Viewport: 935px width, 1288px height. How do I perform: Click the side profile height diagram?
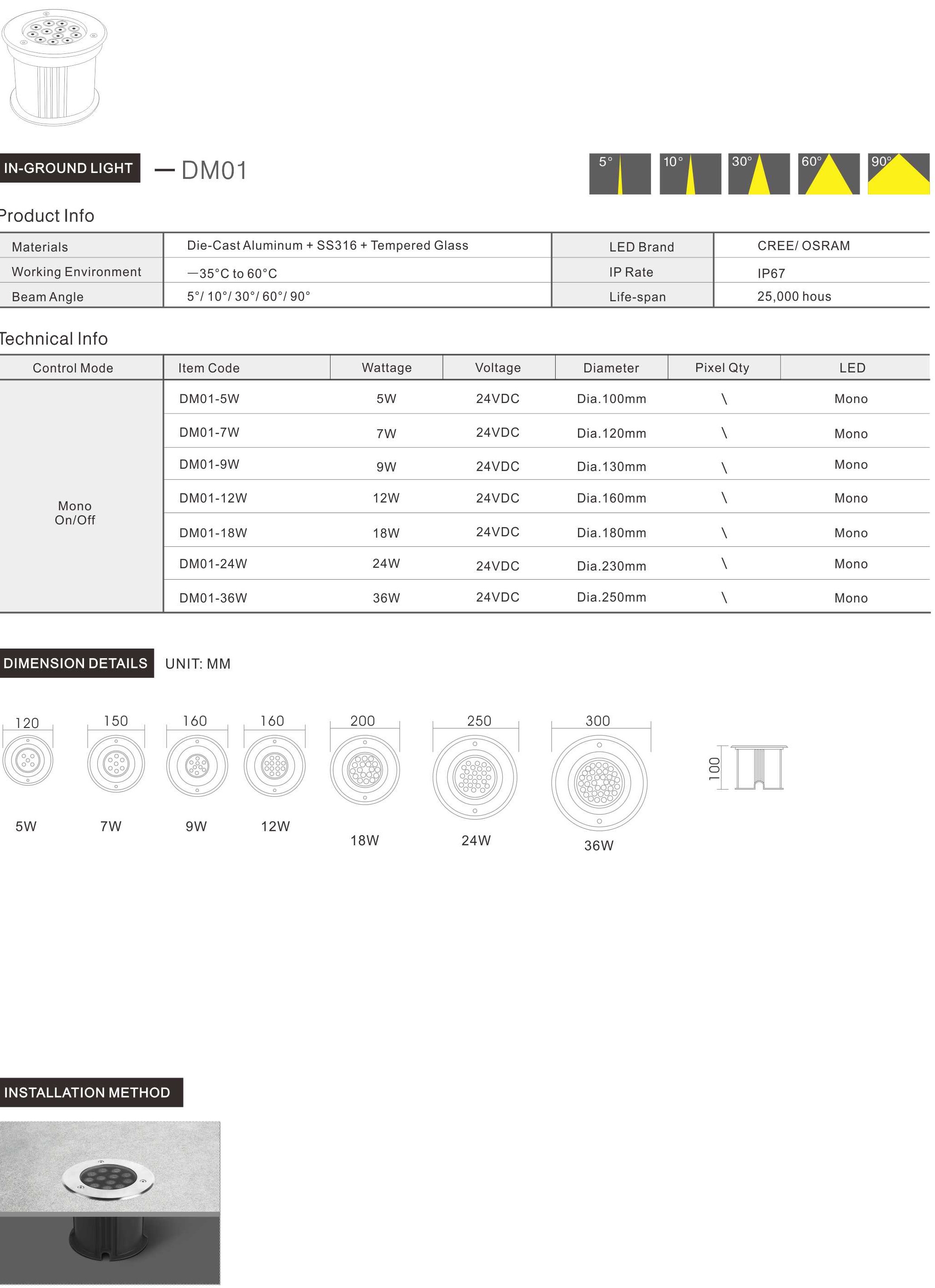748,767
